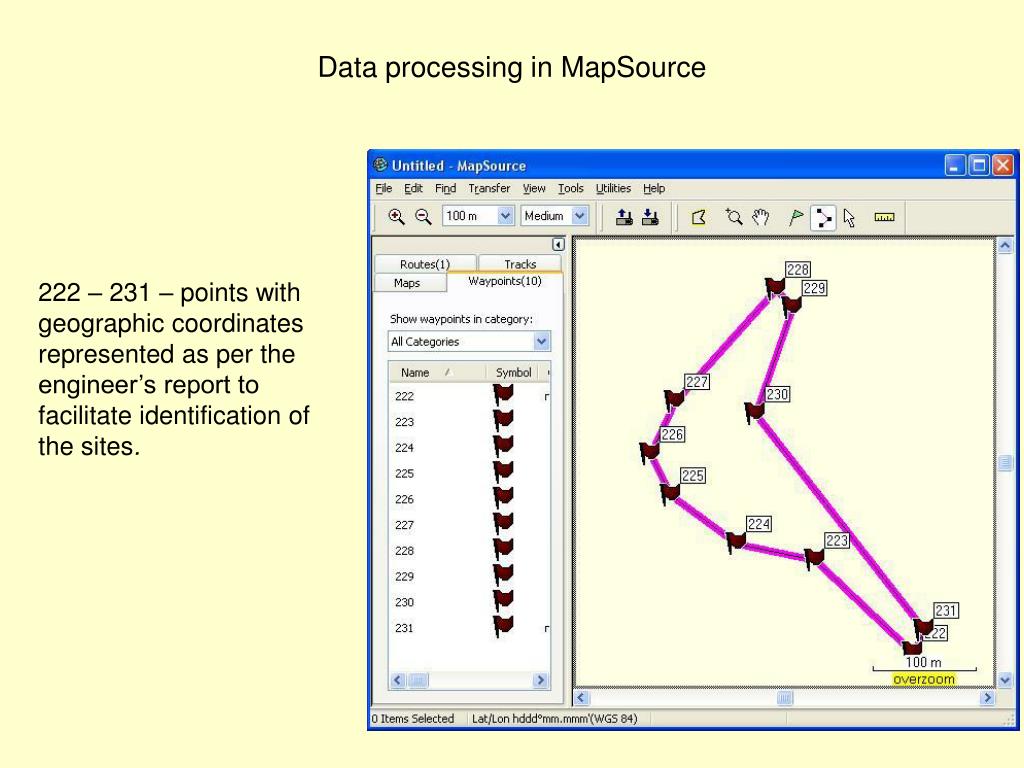Select the distance ruler tool
The image size is (1024, 768).
point(884,217)
